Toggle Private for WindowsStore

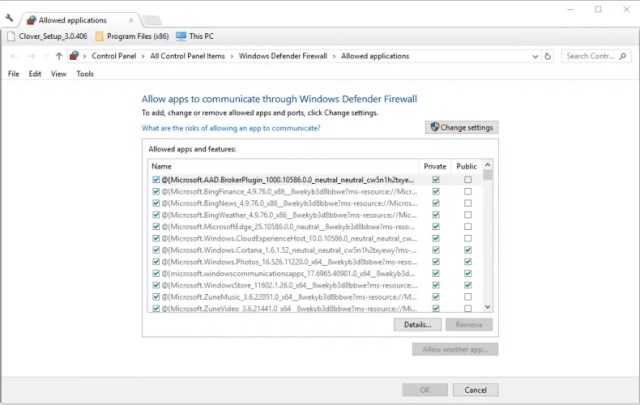tap(436, 285)
